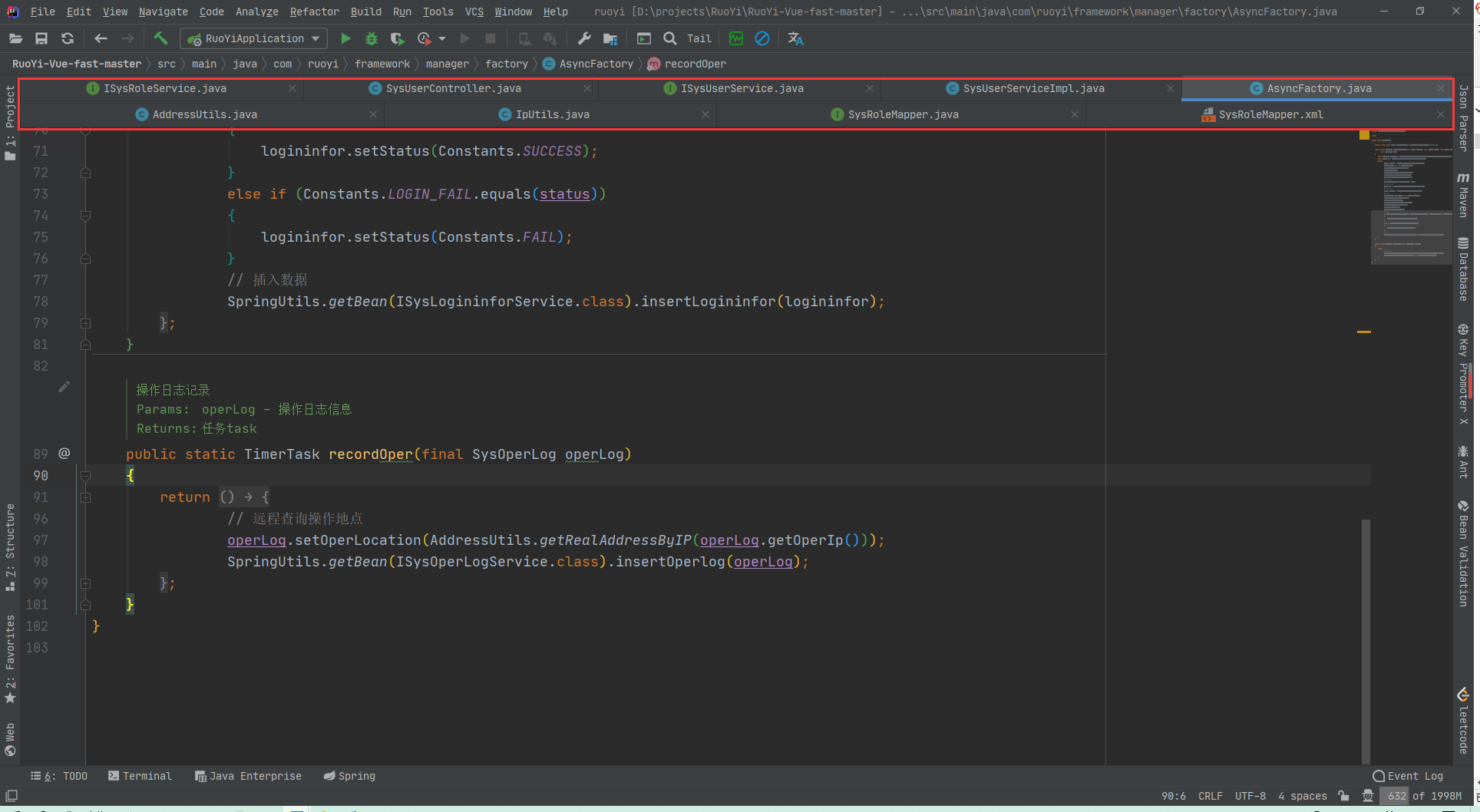Screen dimensions: 1480x812
Task: Toggle the TODO tool window
Action: coord(59,776)
